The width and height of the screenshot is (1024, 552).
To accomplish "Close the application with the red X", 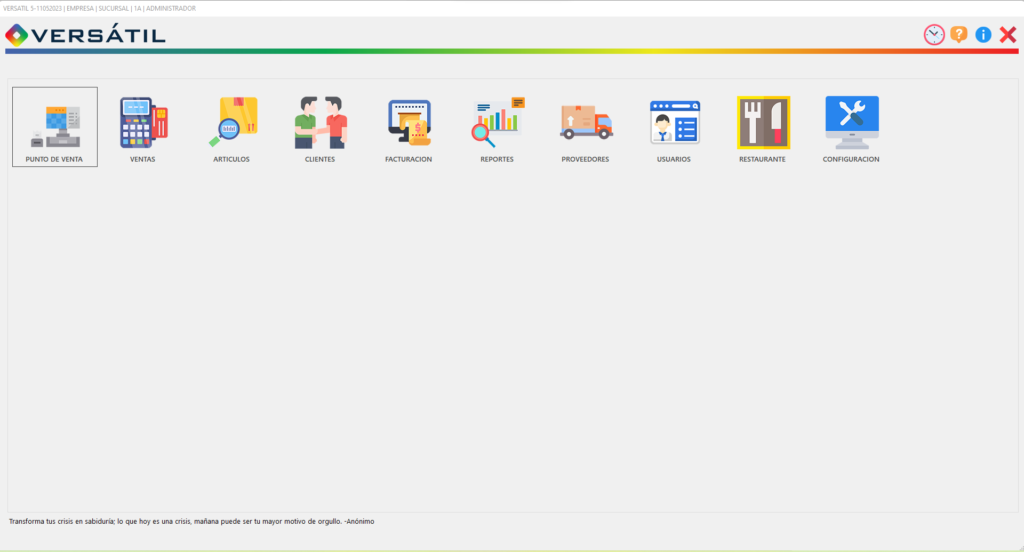I will [x=1008, y=35].
